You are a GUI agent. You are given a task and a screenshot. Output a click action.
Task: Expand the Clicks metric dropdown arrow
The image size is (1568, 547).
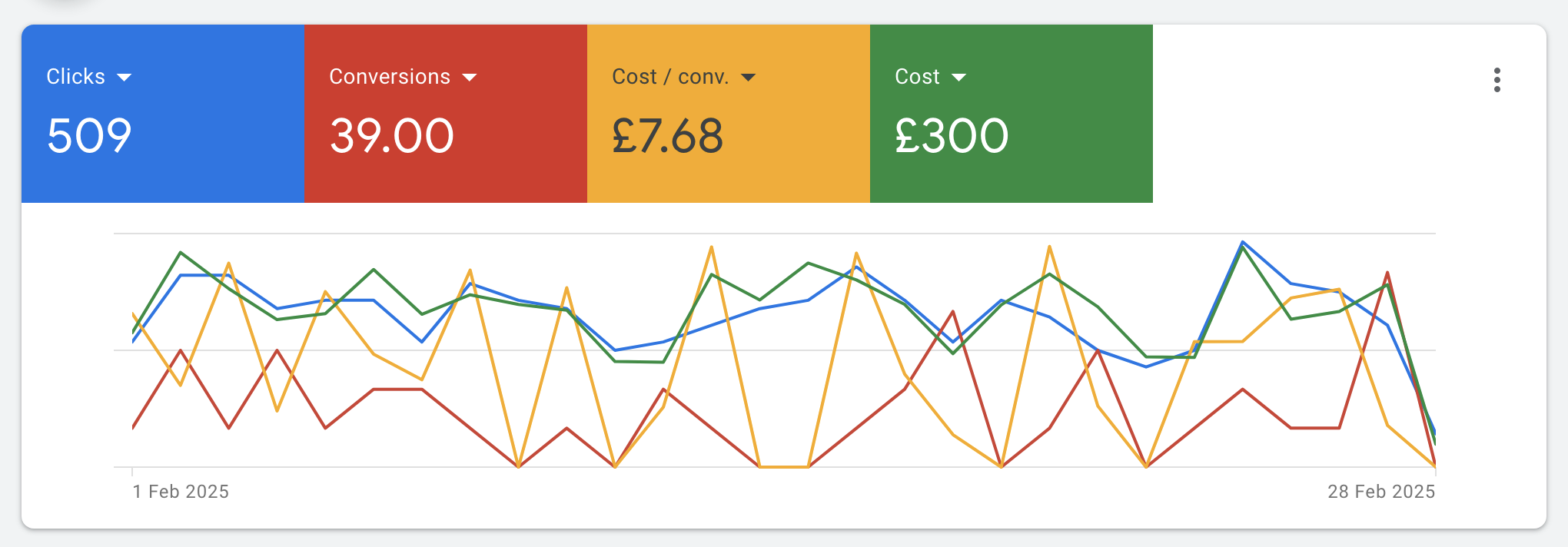[124, 78]
